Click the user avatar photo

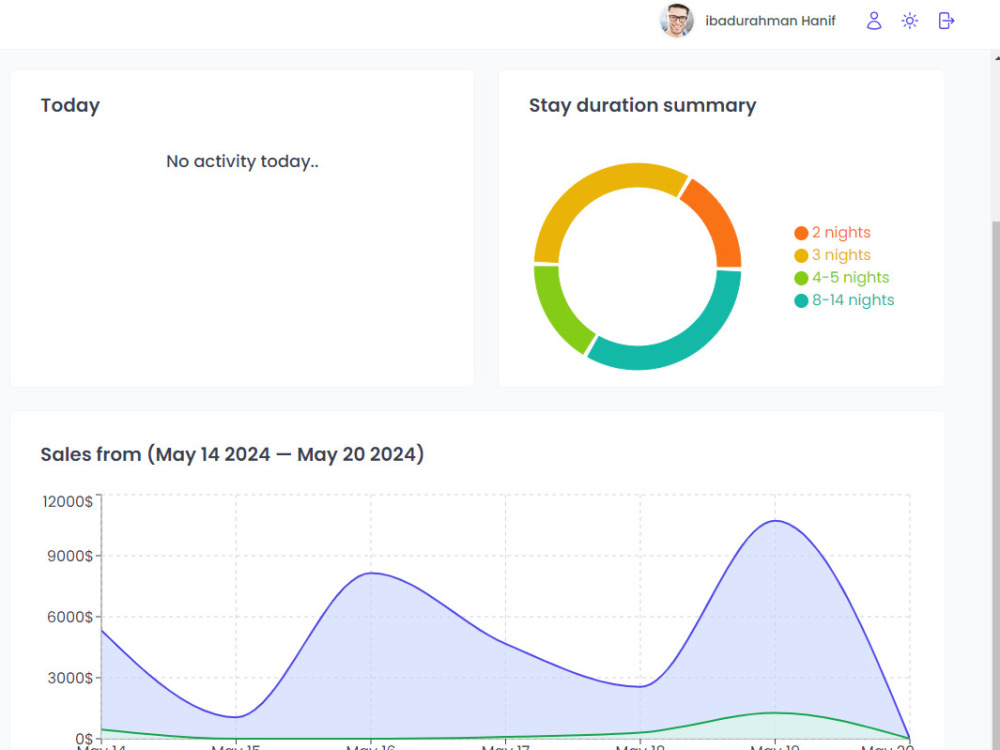pyautogui.click(x=677, y=21)
